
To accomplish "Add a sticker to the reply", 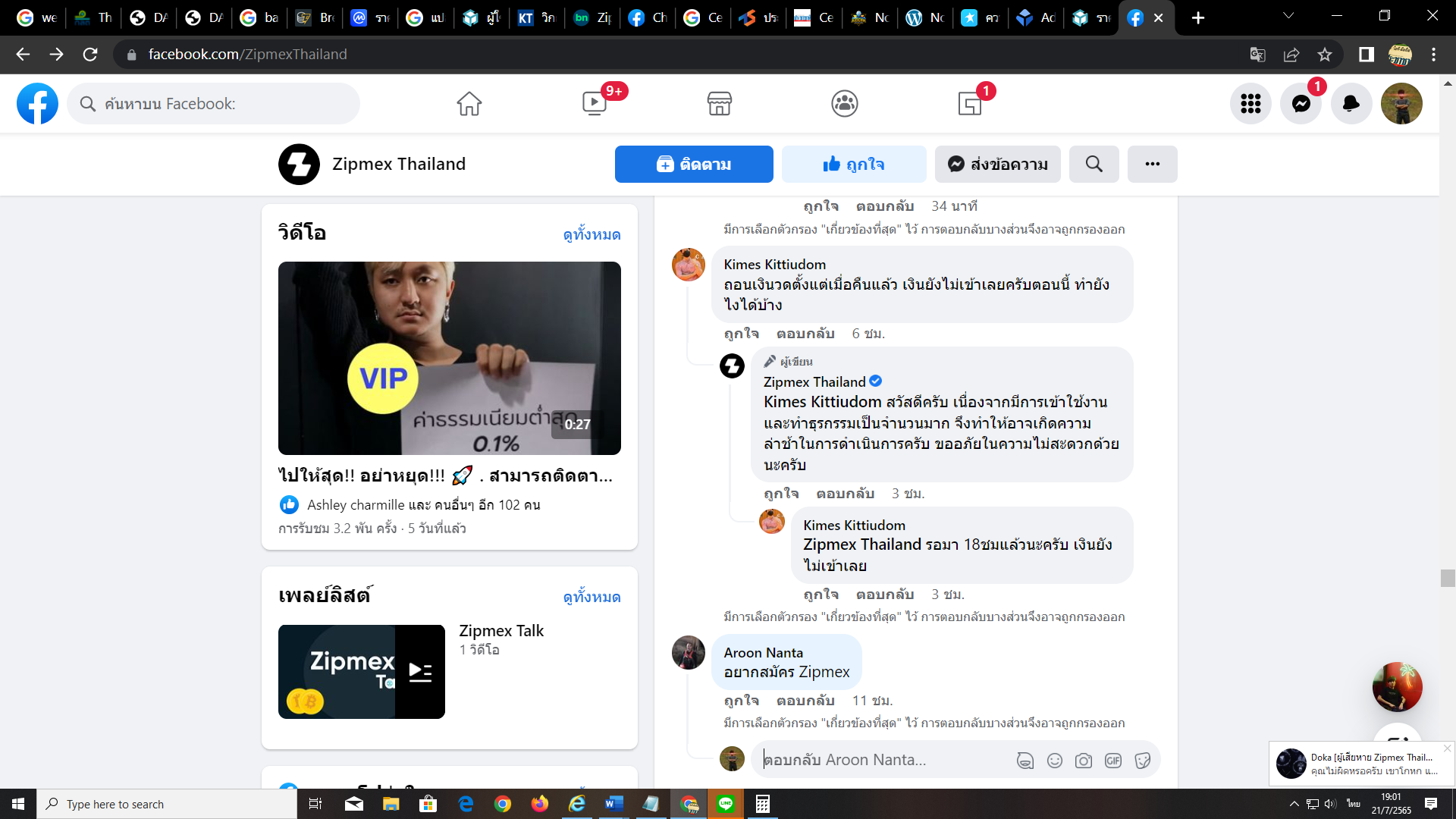I will tap(1142, 761).
